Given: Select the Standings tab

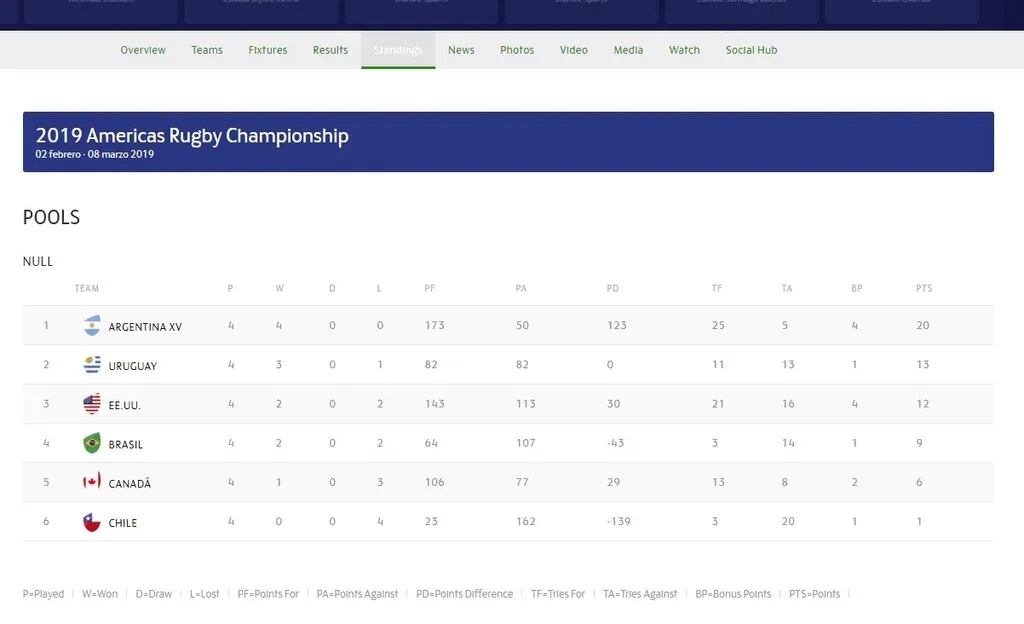Looking at the screenshot, I should click(x=398, y=50).
